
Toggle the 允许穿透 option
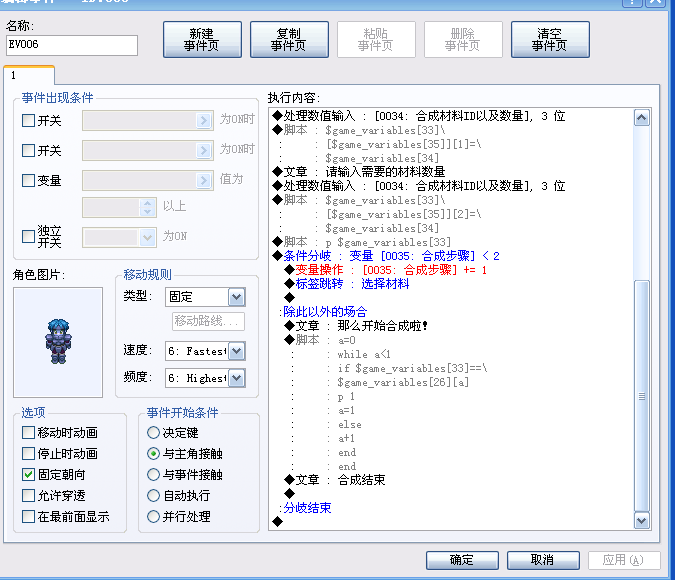(28, 495)
